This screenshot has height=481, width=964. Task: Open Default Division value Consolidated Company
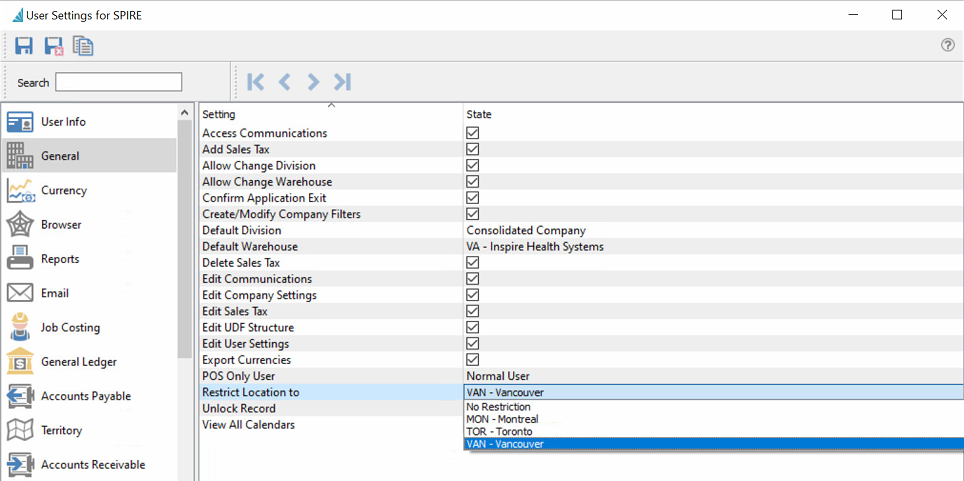click(x=526, y=231)
